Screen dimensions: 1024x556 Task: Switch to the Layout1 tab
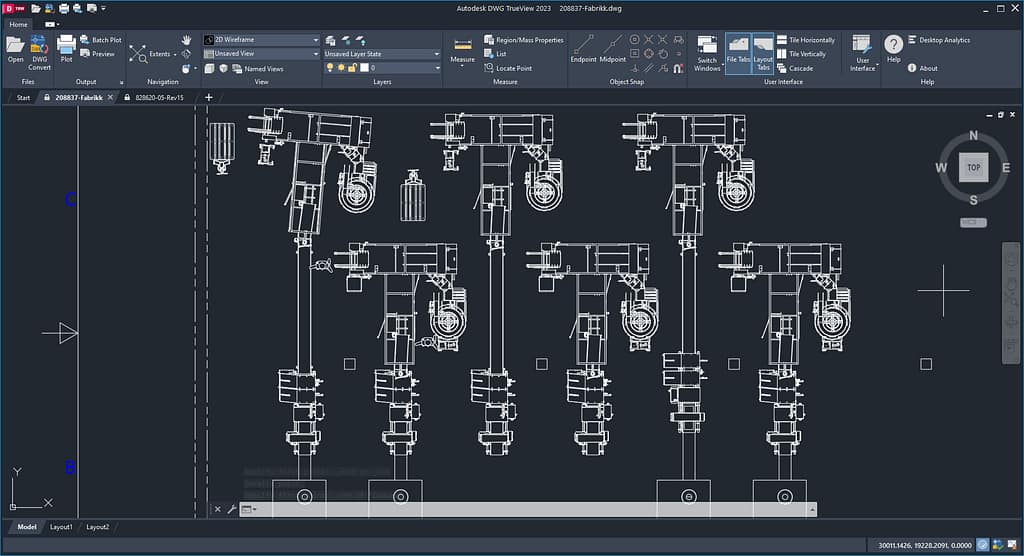(61, 526)
